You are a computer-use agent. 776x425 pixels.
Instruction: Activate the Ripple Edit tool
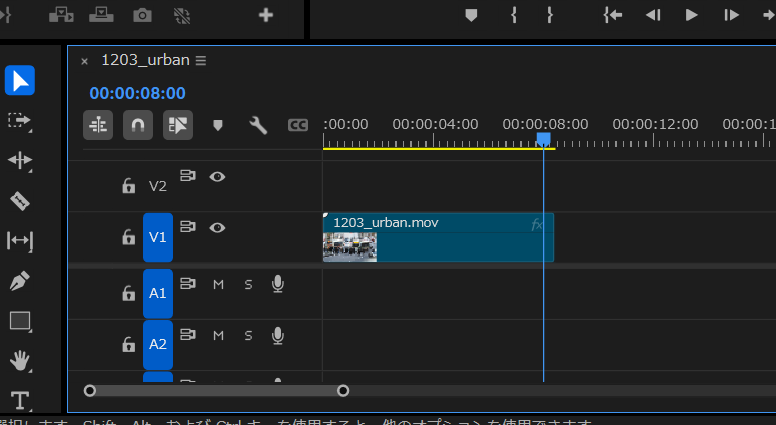(x=20, y=161)
